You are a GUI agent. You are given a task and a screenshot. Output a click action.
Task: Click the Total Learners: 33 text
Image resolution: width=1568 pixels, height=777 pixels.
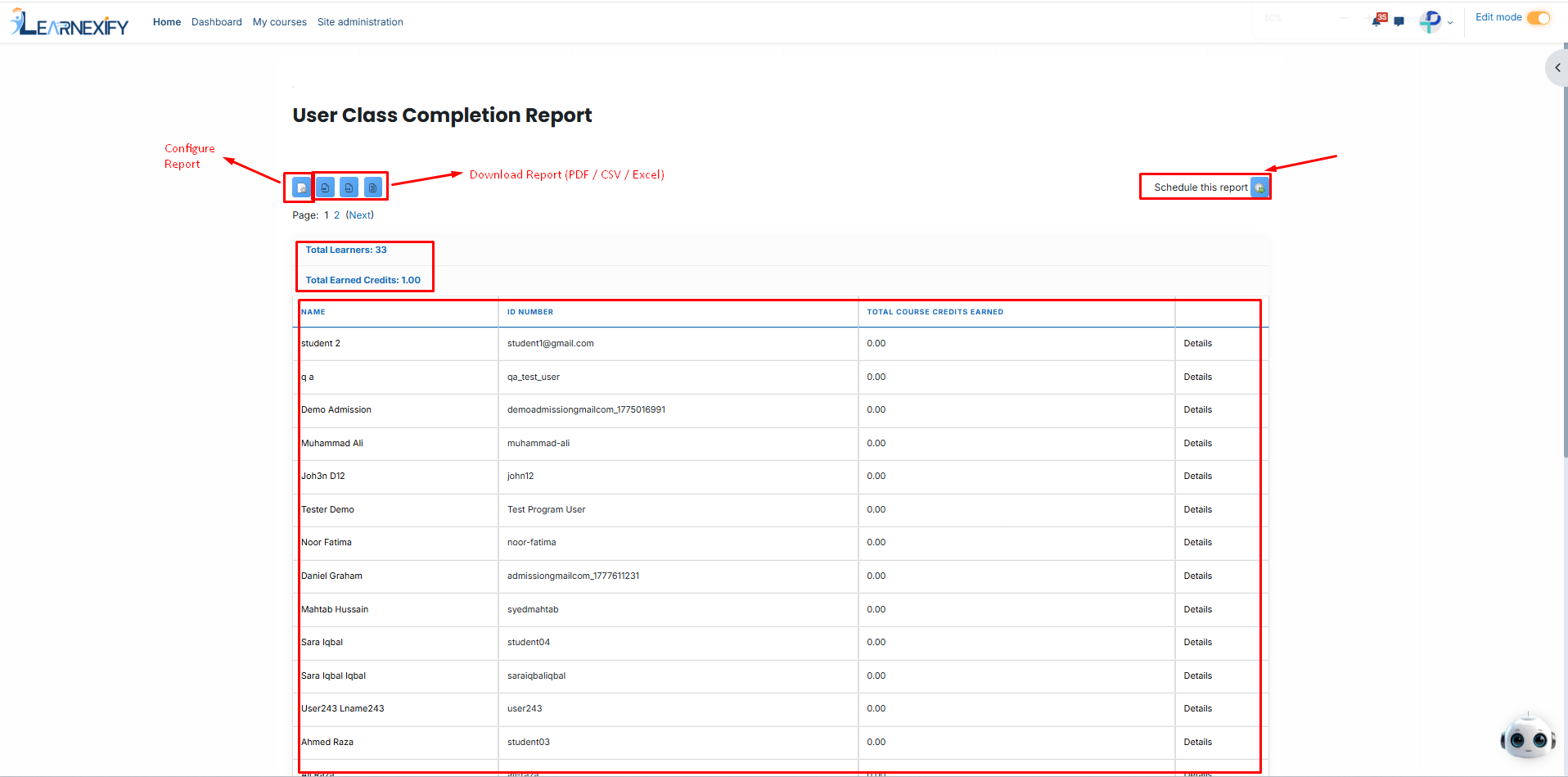click(x=346, y=251)
